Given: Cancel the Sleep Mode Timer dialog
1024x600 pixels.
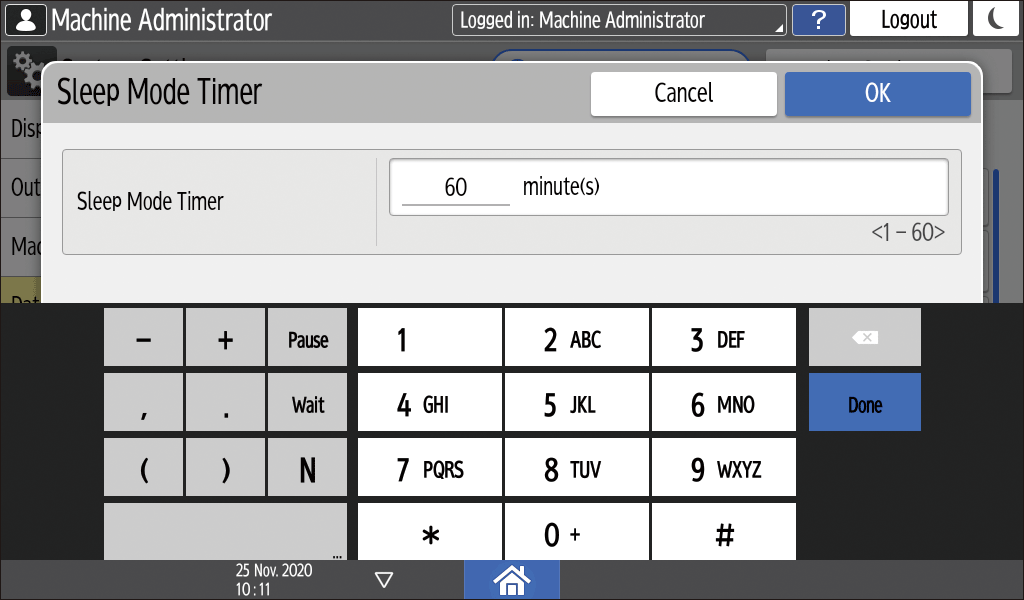Looking at the screenshot, I should click(x=683, y=93).
